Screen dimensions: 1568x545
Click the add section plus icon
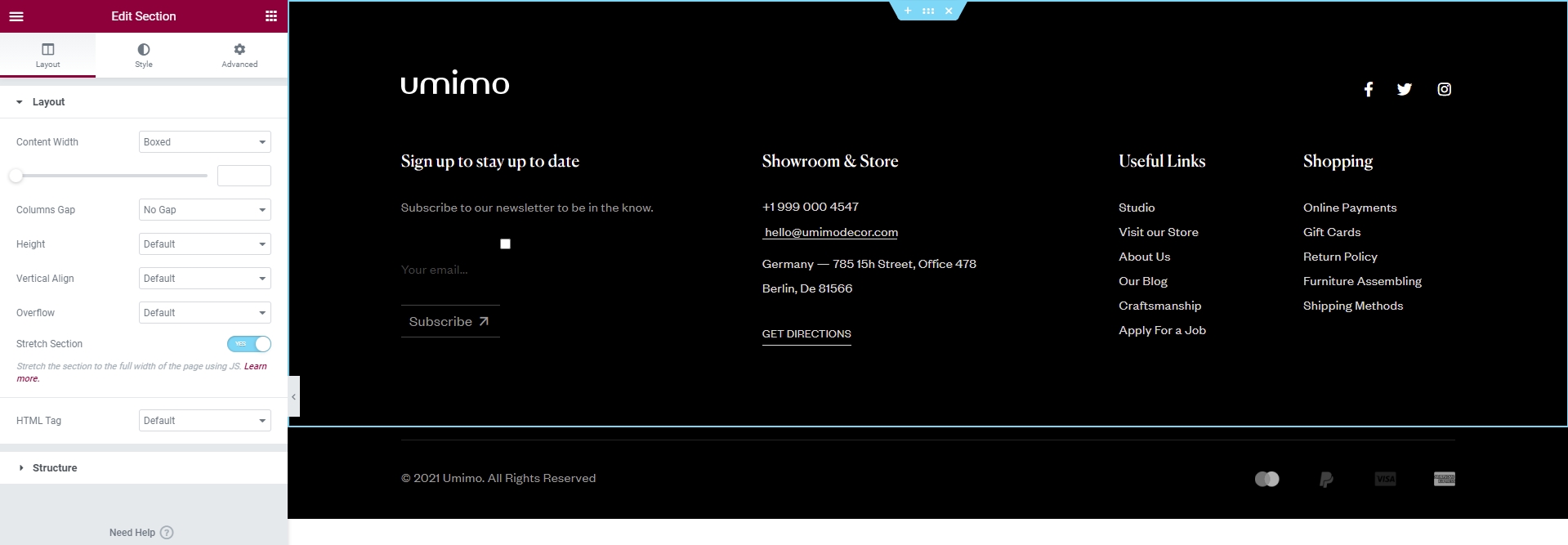(x=908, y=11)
